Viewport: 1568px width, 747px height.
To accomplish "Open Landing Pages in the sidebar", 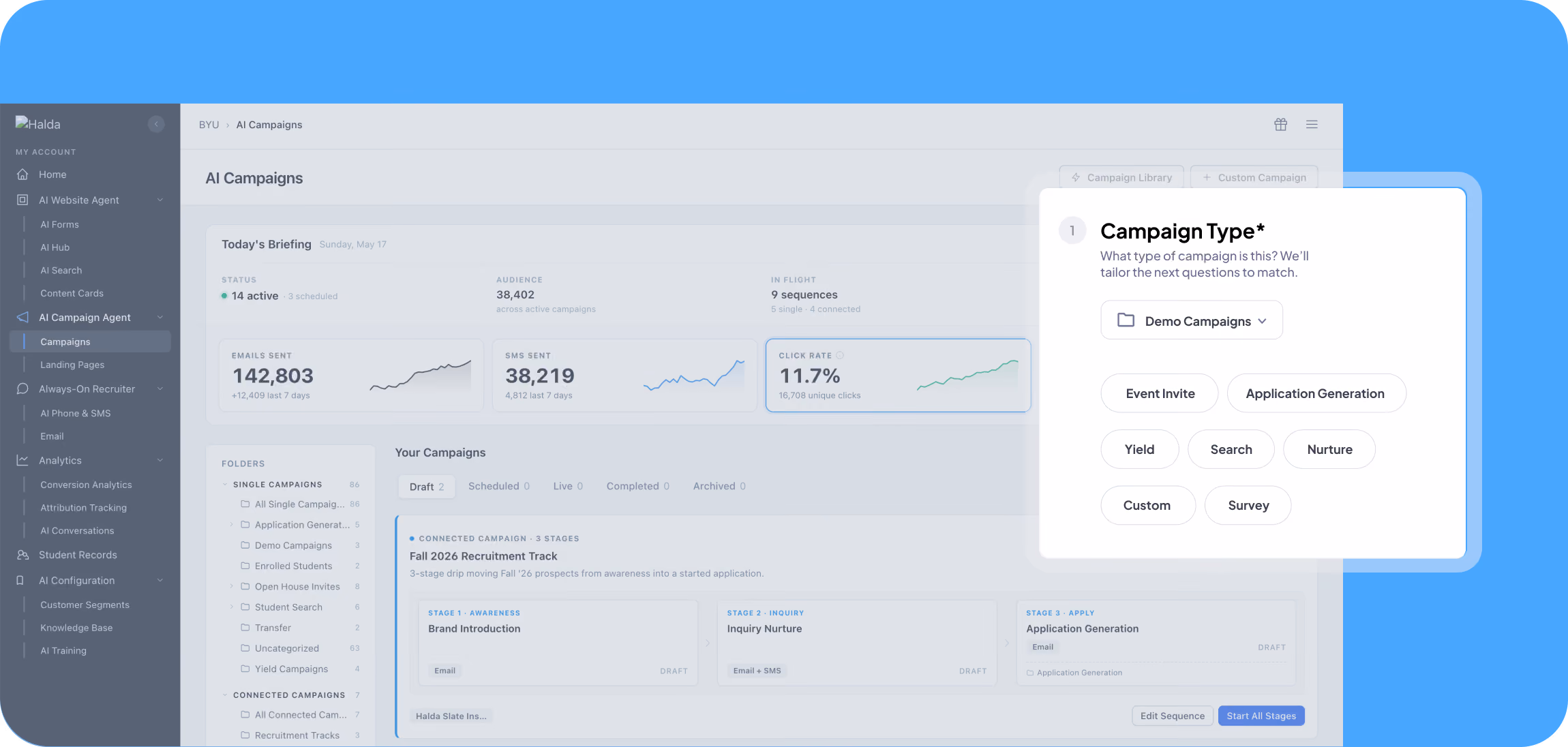I will [x=72, y=365].
